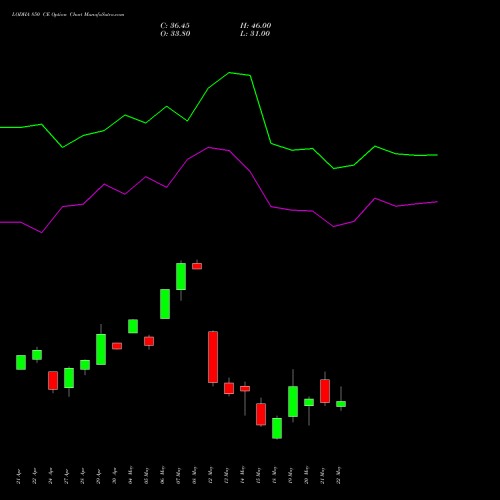Click the low value 'L: 31.00'
The image size is (500, 500).
(x=255, y=34)
